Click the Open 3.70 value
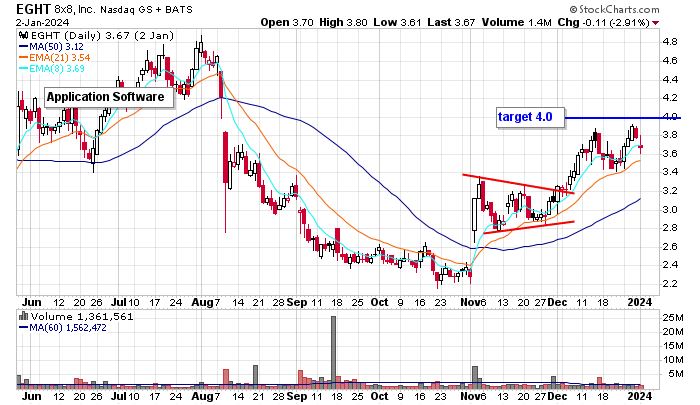 [x=287, y=22]
